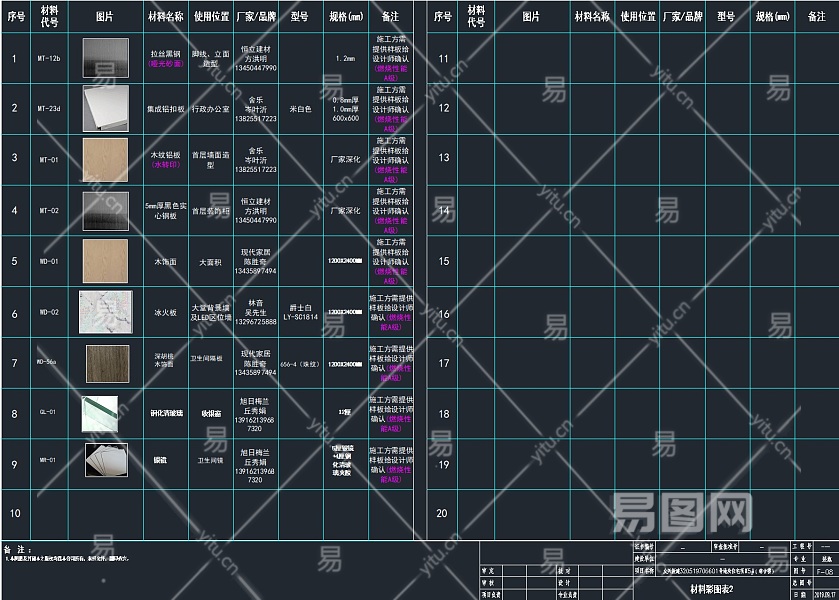This screenshot has width=839, height=600.
Task: Click the MR-01 mirror sample thumbnail
Action: point(105,461)
